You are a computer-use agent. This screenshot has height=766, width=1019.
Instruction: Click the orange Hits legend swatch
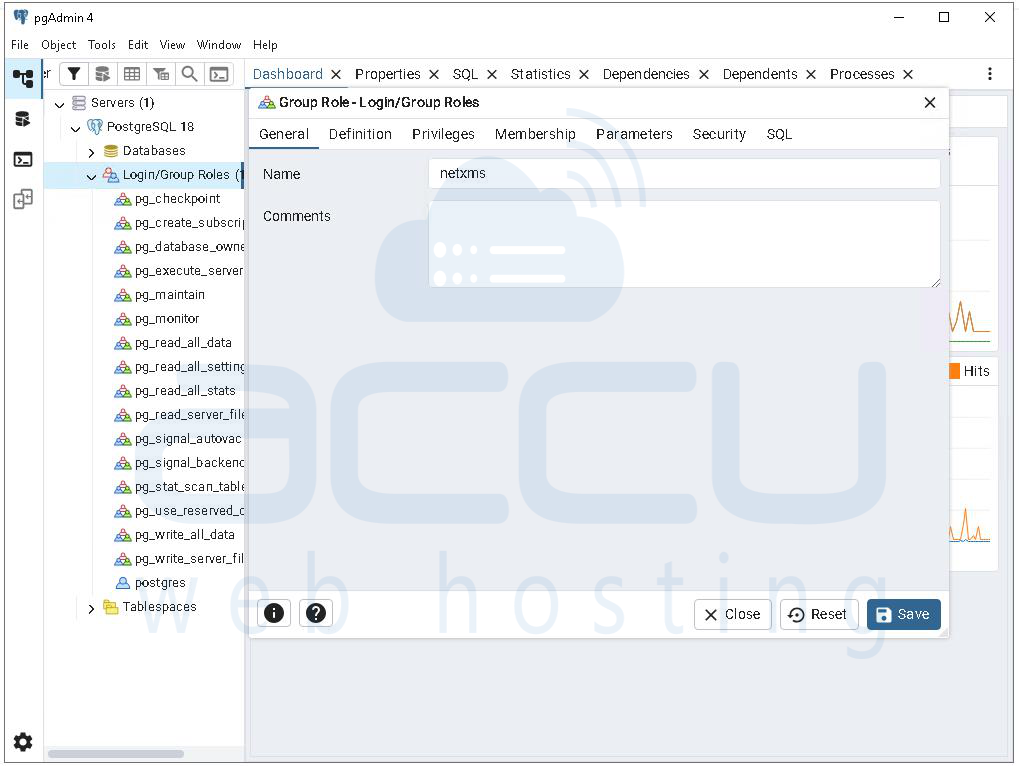point(954,371)
